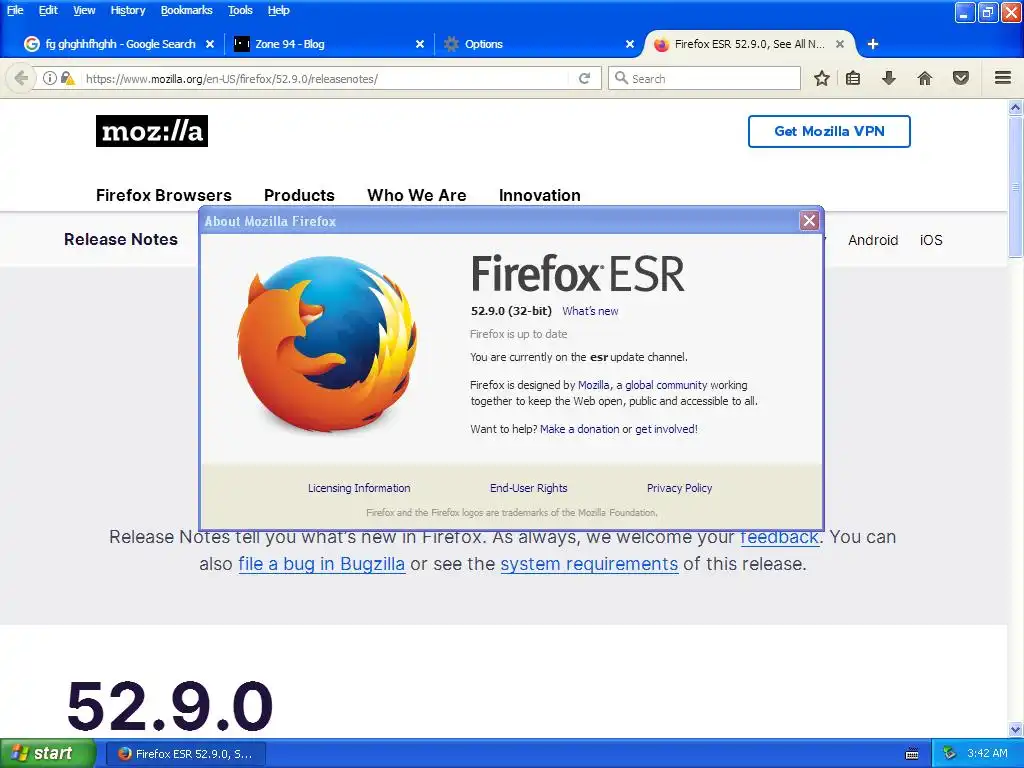This screenshot has width=1024, height=768.
Task: Close the Options tab
Action: pos(630,44)
